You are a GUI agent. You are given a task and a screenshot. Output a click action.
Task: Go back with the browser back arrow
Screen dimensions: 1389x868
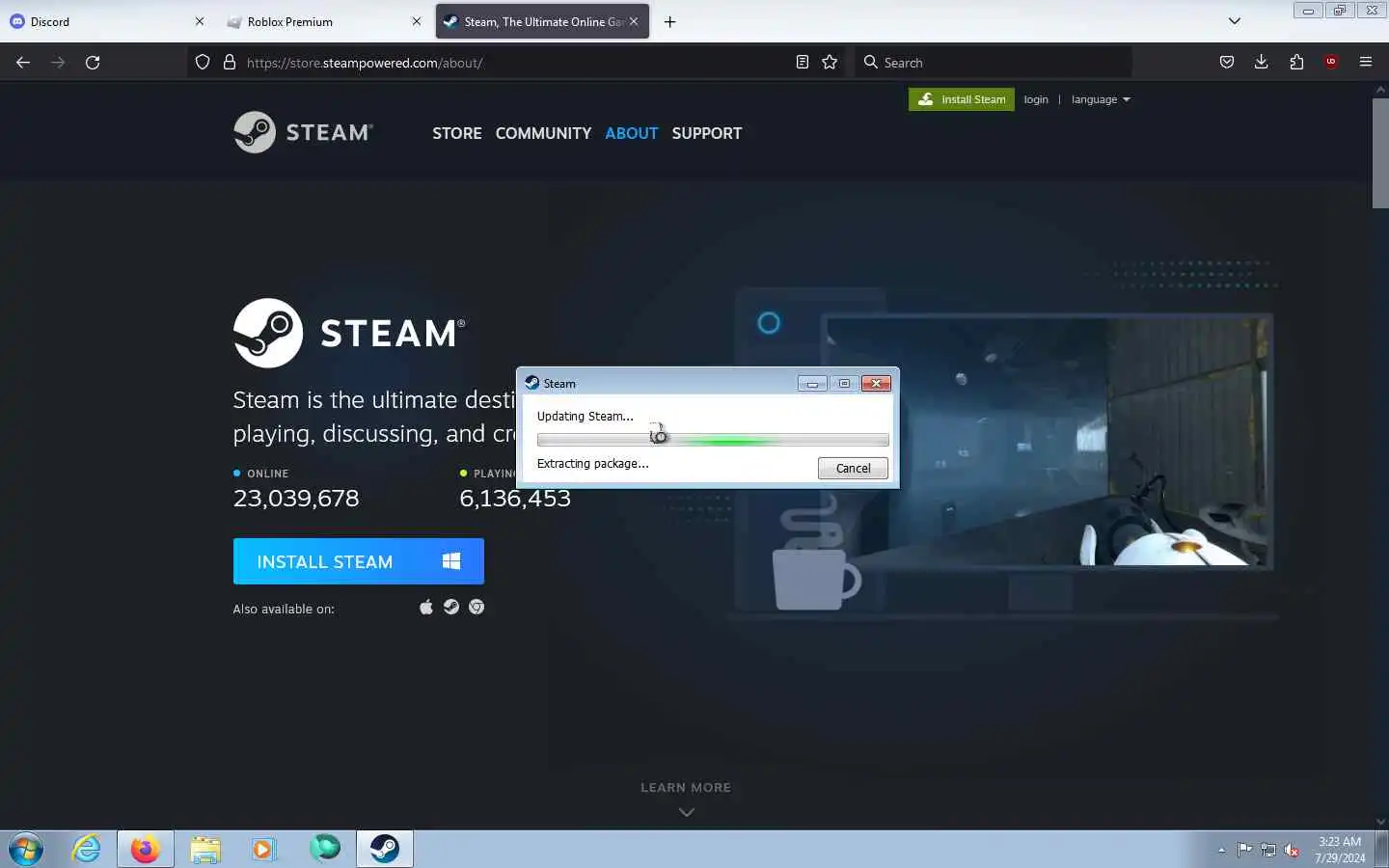pyautogui.click(x=23, y=62)
